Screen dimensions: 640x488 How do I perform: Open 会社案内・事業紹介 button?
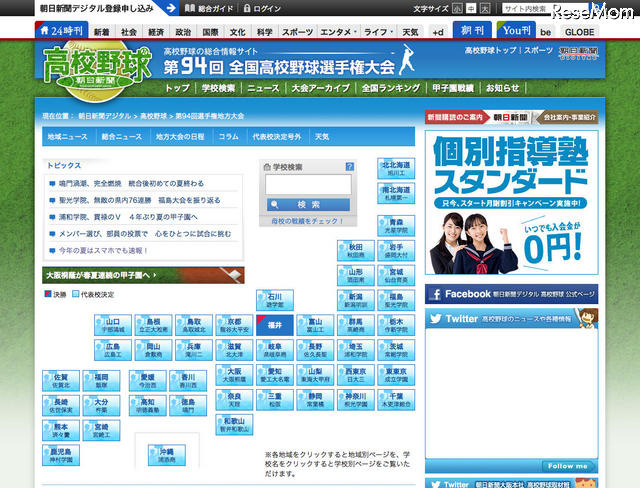coord(569,118)
